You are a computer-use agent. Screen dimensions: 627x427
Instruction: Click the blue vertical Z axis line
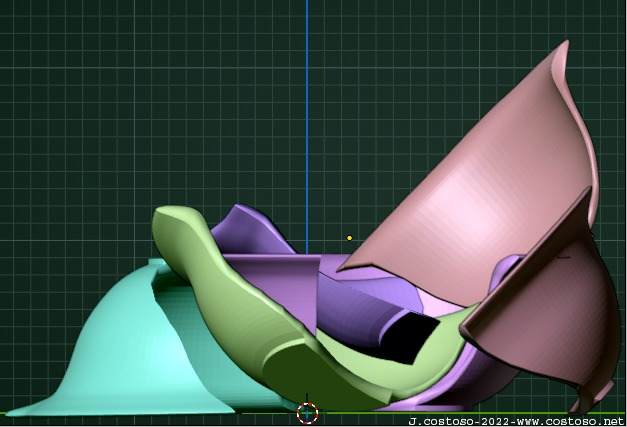307,100
